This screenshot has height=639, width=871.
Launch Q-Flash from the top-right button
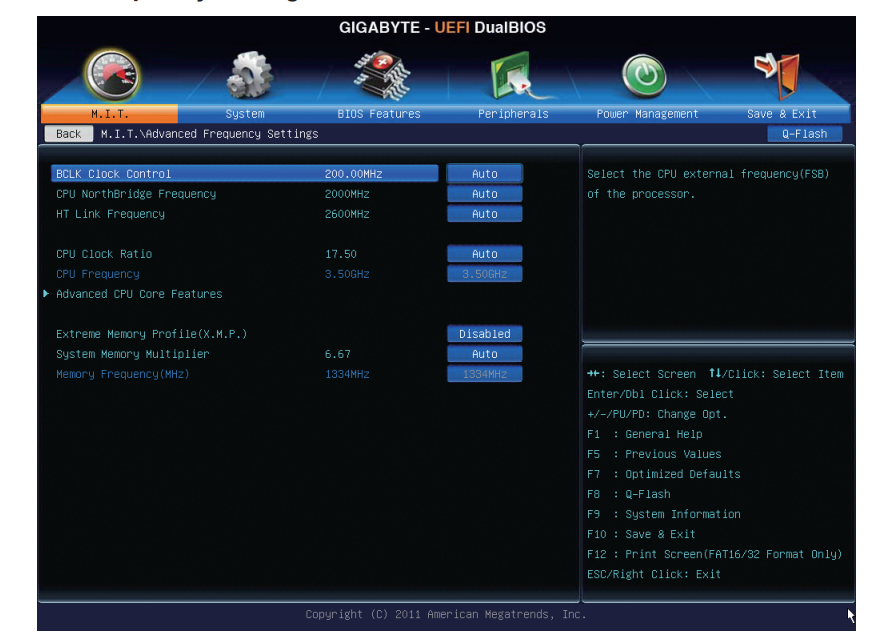[x=804, y=134]
